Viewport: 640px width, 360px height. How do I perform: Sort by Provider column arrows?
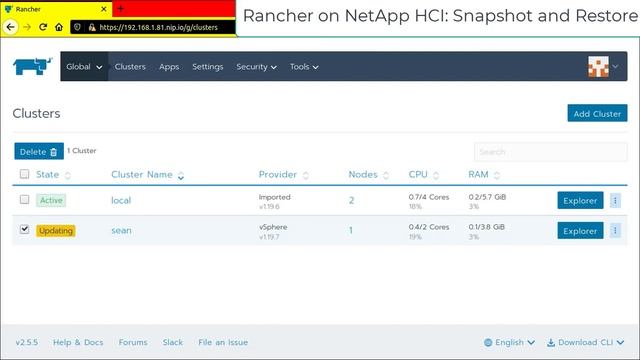point(306,175)
